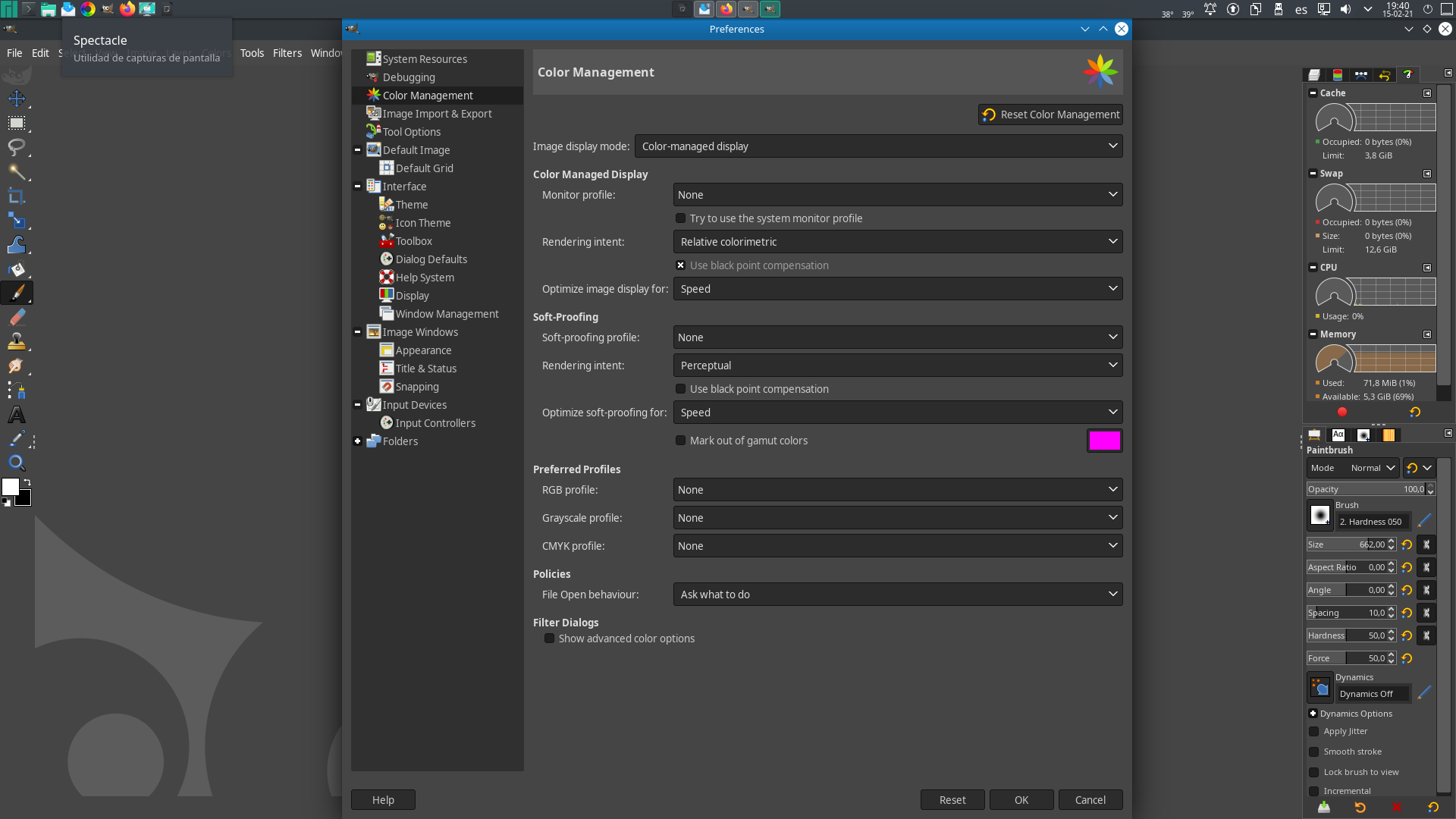Screen dimensions: 1456x819
Task: Select the Rectangle Select tool
Action: 17,123
